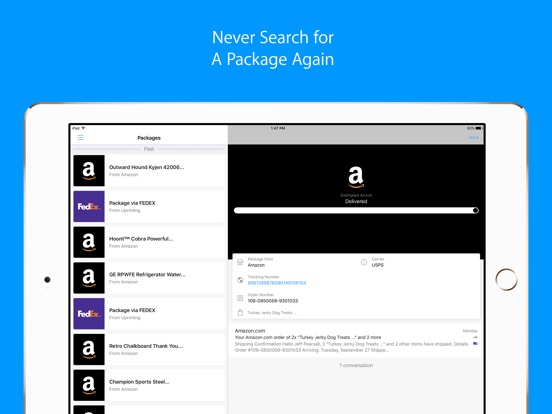The width and height of the screenshot is (552, 414).
Task: Click the tracking number link
Action: [277, 283]
